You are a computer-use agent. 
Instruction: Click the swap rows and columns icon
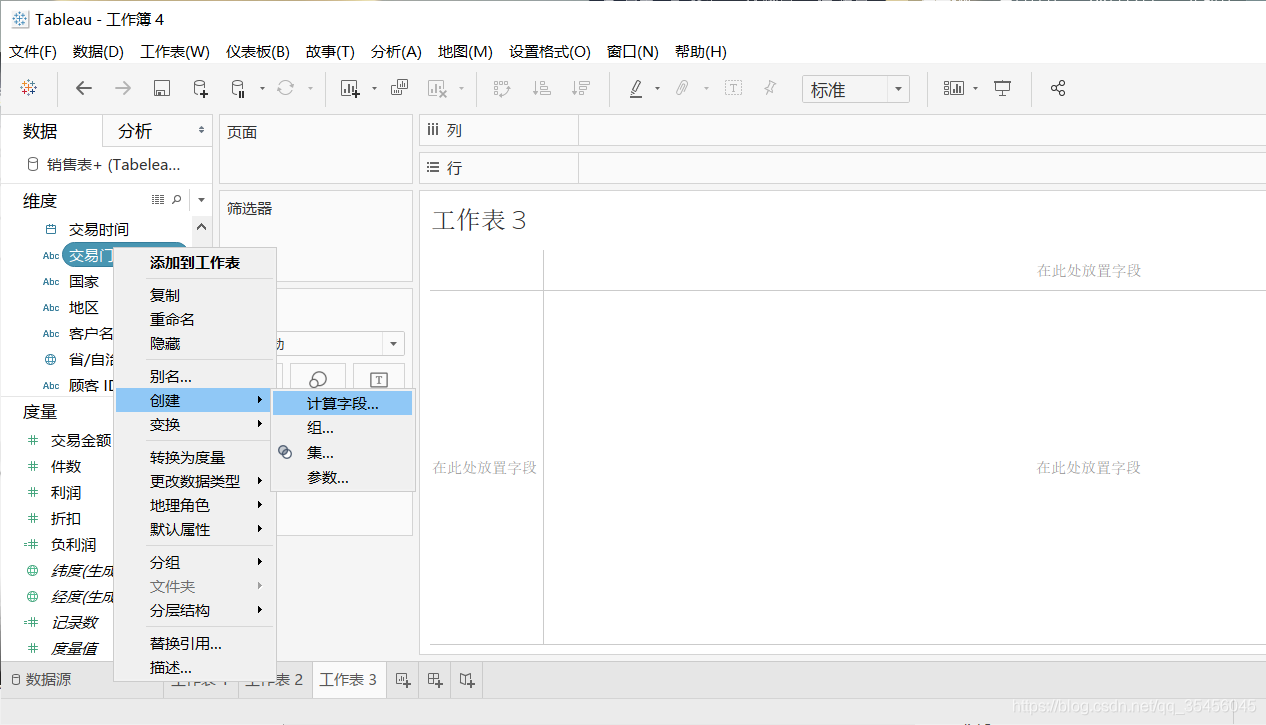click(502, 88)
